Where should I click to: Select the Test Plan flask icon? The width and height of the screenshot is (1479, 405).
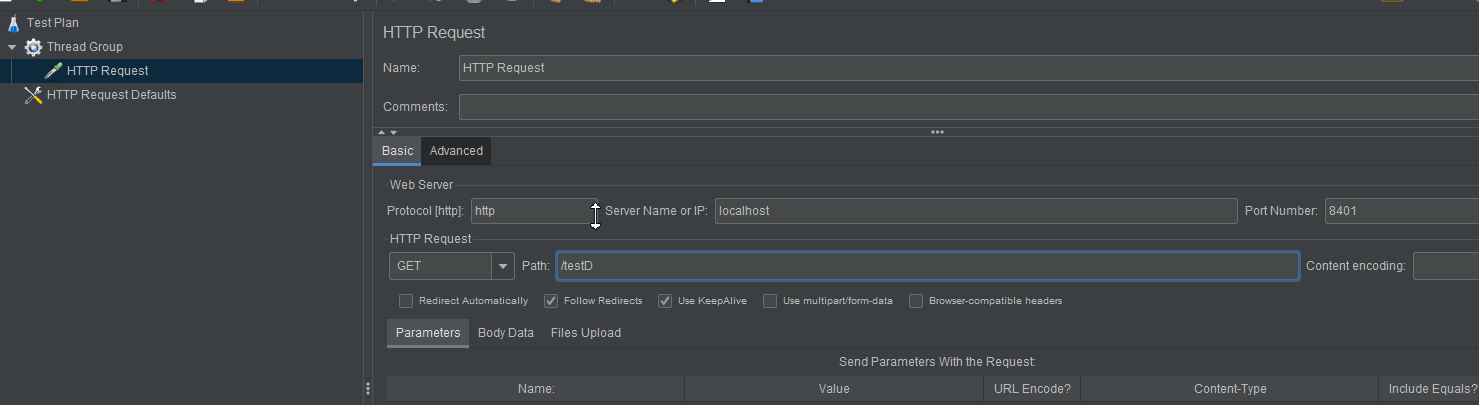[x=14, y=22]
